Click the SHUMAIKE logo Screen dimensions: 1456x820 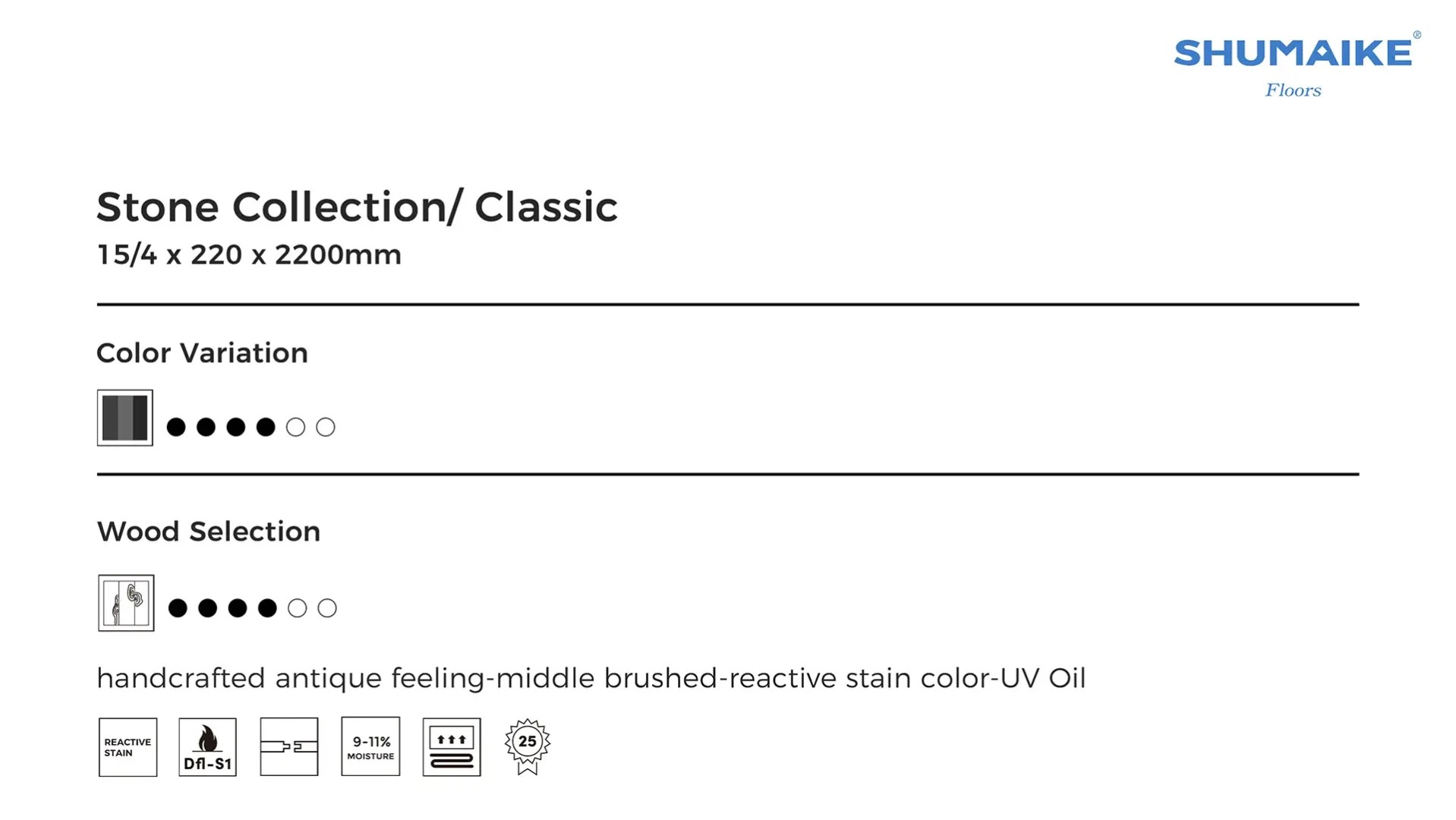[x=1293, y=53]
